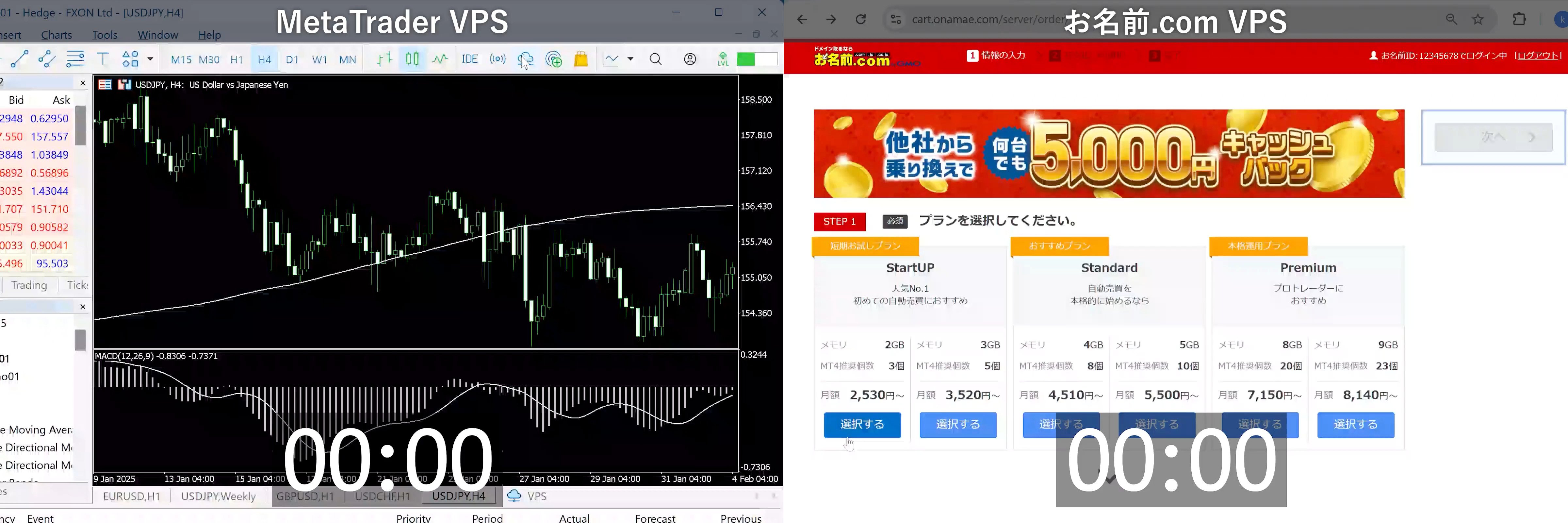Screen dimensions: 1568x523
Task: Click the zoom magnifier in address bar
Action: [x=1452, y=20]
